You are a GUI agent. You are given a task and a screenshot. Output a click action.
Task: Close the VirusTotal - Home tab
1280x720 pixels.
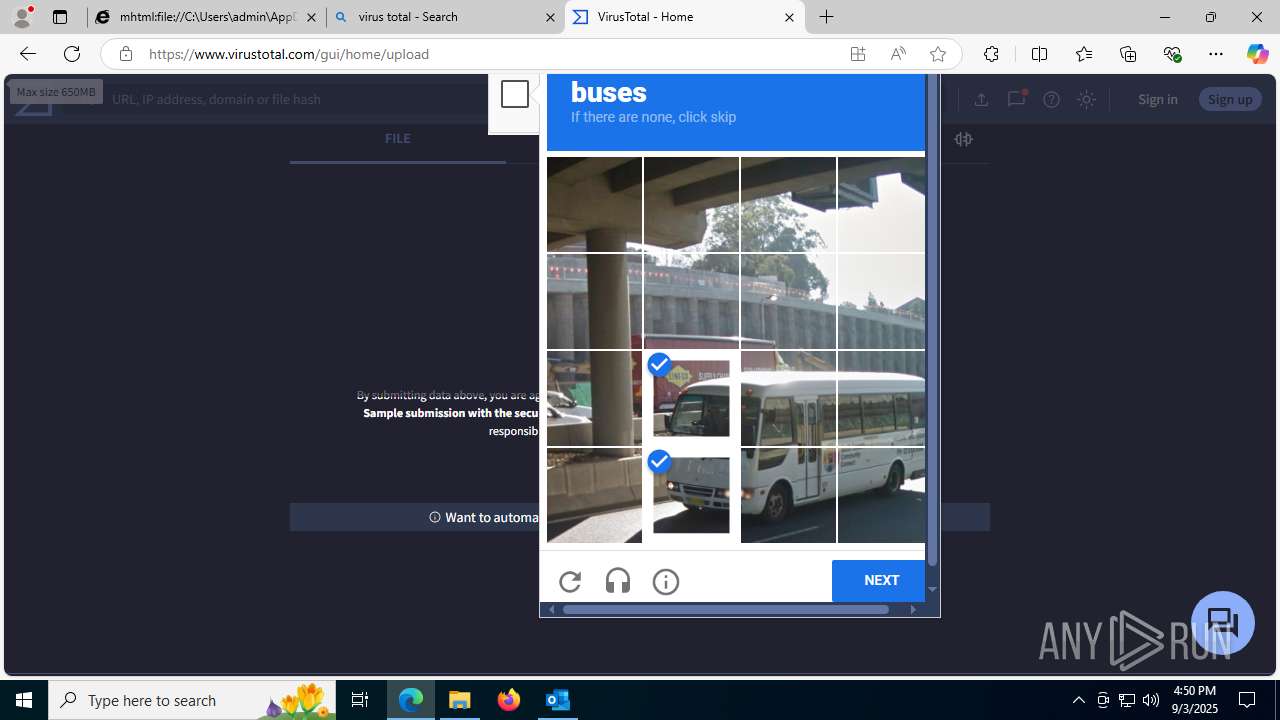789,17
